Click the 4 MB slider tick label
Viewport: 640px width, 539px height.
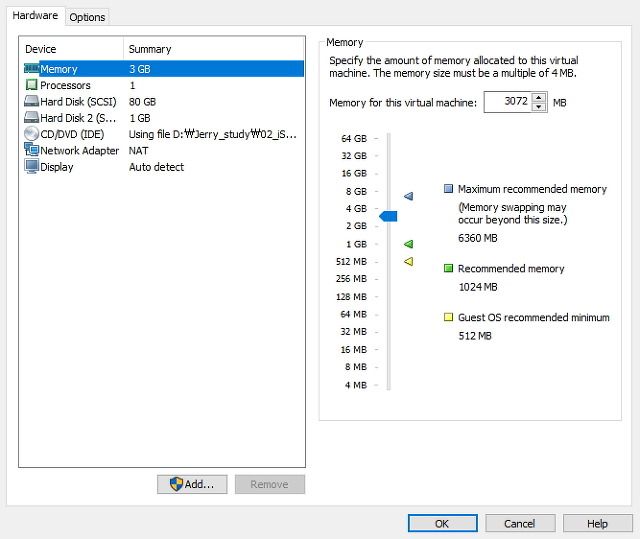pyautogui.click(x=356, y=385)
